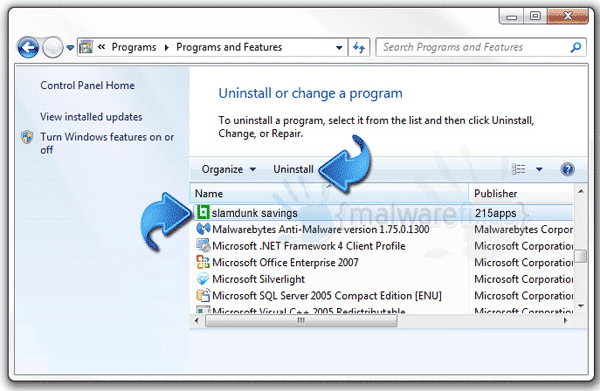Select the Microsoft Silverlight entry
Viewport: 600px width, 391px height.
(x=258, y=279)
